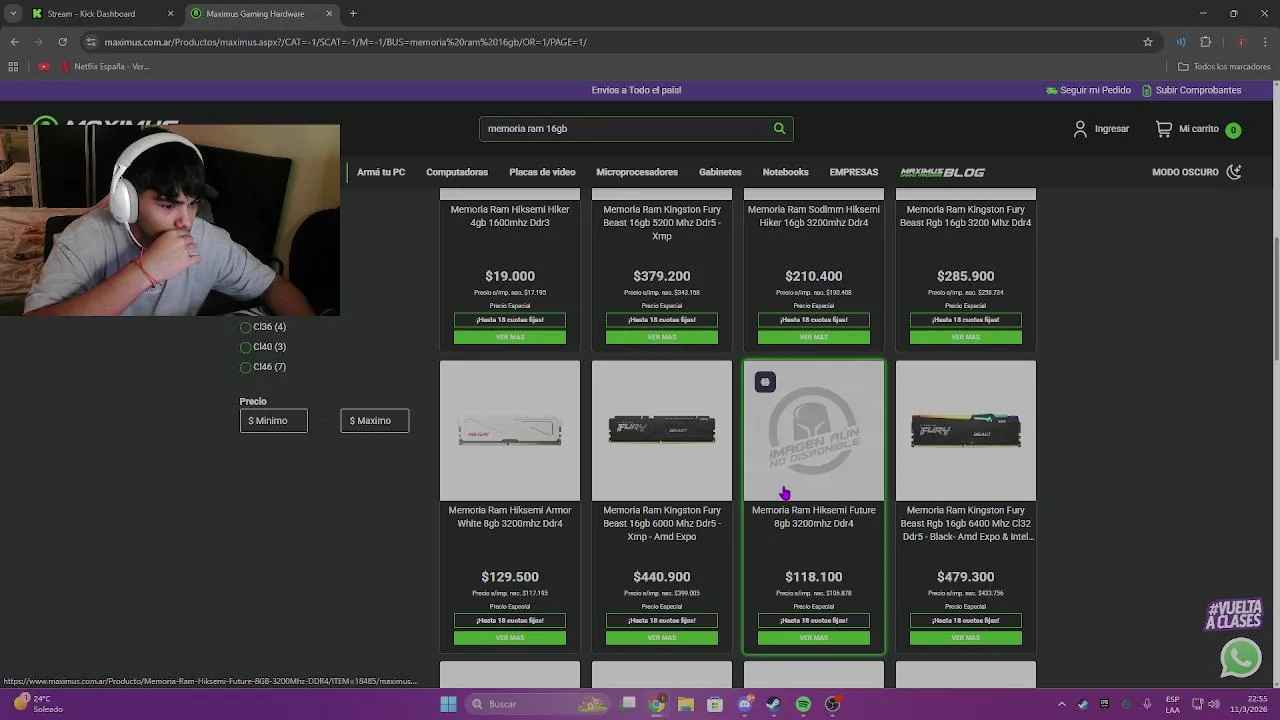Open browser extensions puzzle icon
The image size is (1280, 720).
[1205, 42]
